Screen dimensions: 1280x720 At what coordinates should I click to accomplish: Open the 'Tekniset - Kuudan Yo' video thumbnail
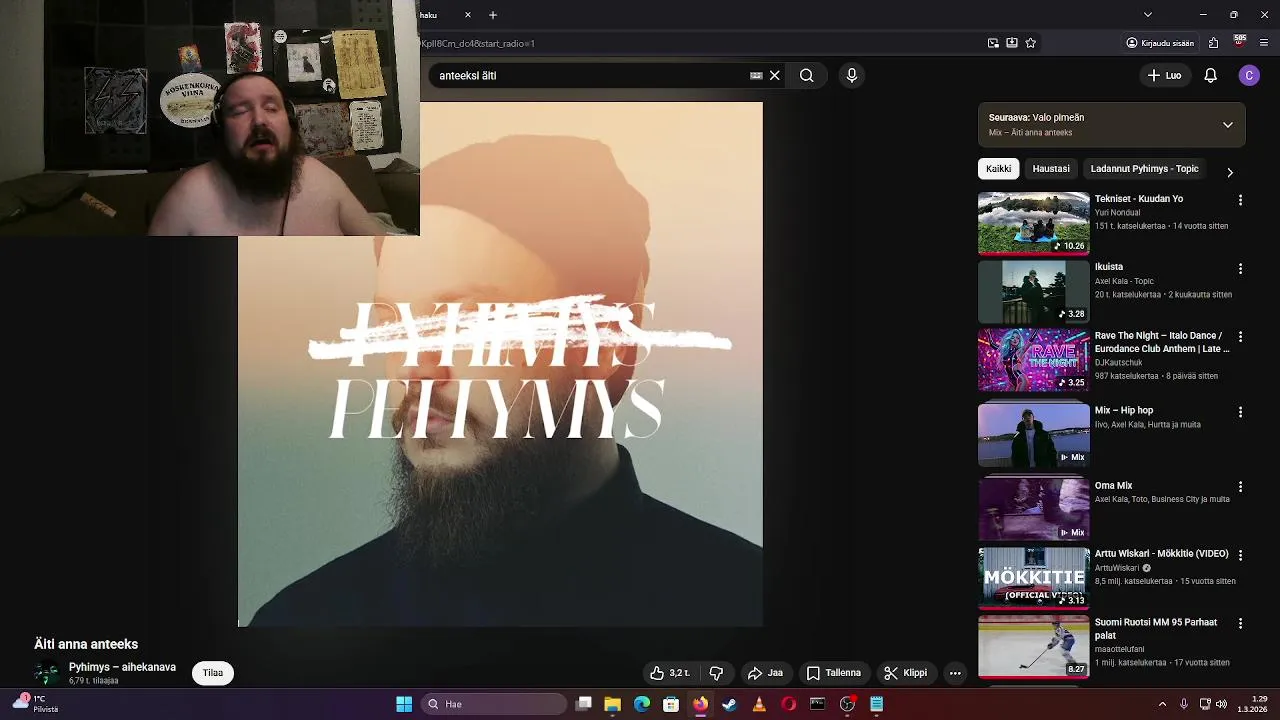click(x=1034, y=223)
